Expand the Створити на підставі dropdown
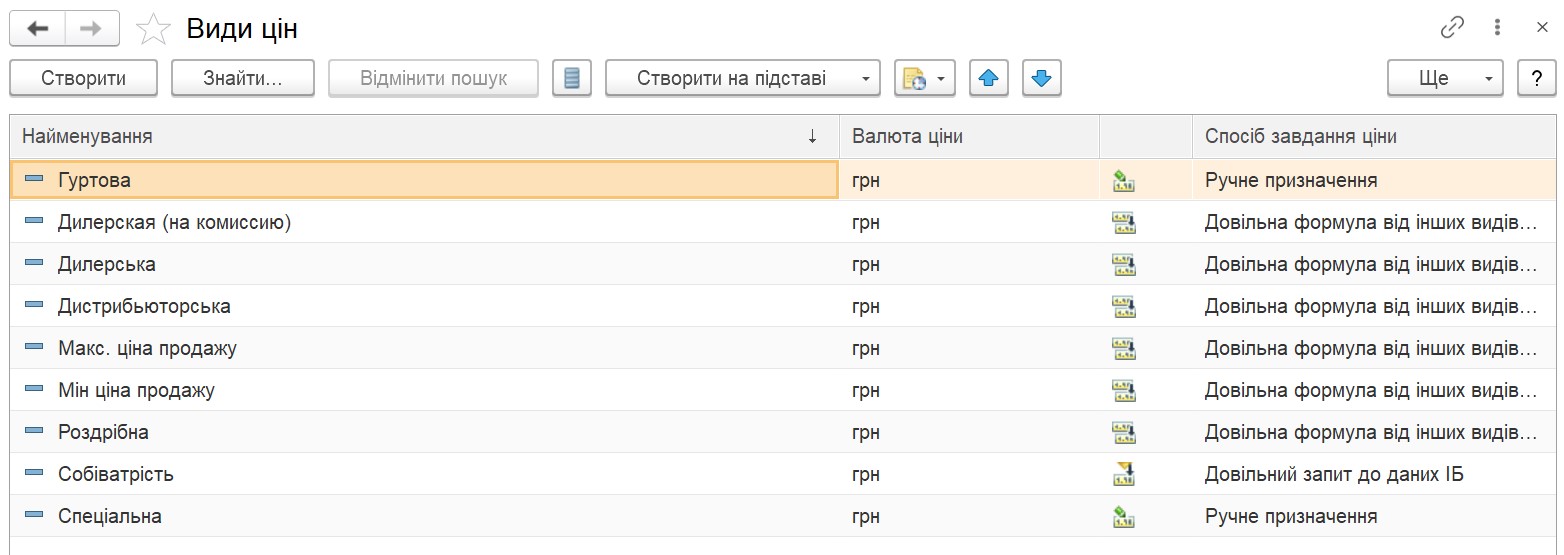The image size is (1564, 555). point(743,78)
